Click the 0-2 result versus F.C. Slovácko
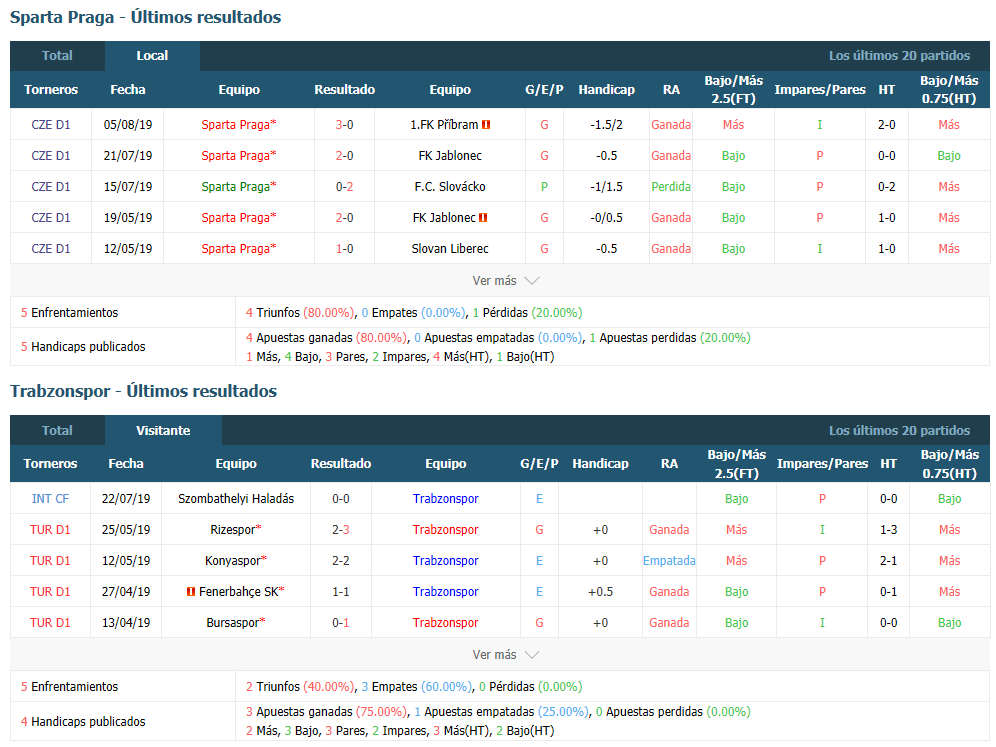The height and width of the screenshot is (747, 996). (x=344, y=187)
